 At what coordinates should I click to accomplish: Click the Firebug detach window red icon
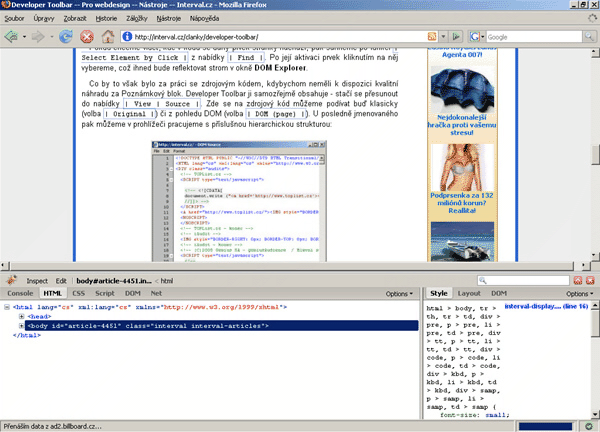578,280
